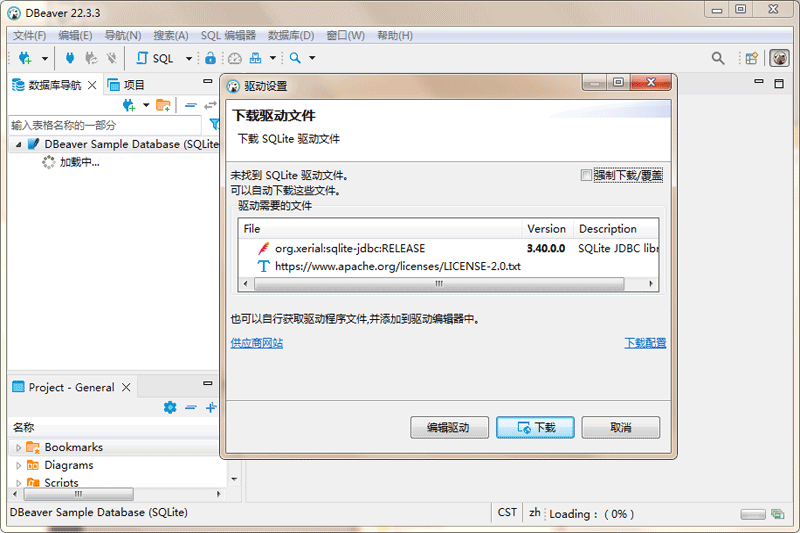Image resolution: width=800 pixels, height=533 pixels.
Task: Open the 搜索(A) menu
Action: 171,35
